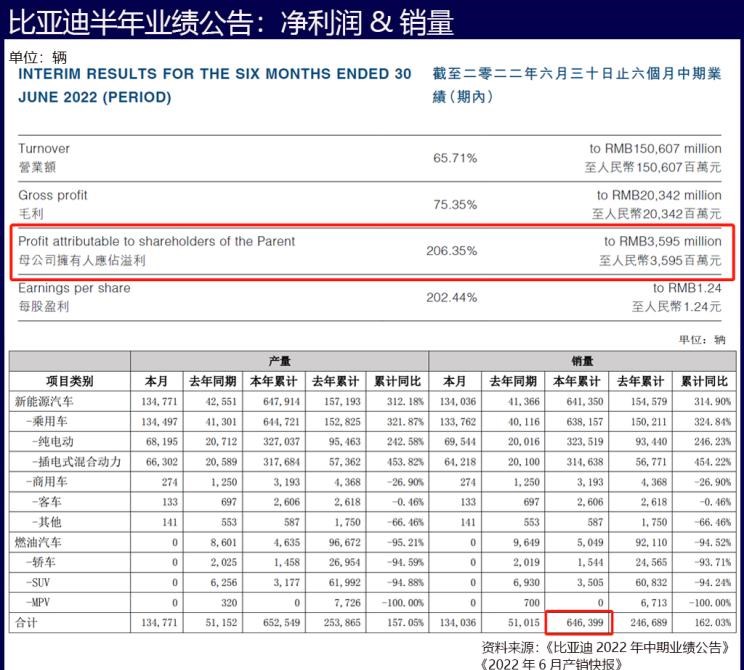This screenshot has height=670, width=744.
Task: Click the 253,865 last year total production
Action: (342, 623)
